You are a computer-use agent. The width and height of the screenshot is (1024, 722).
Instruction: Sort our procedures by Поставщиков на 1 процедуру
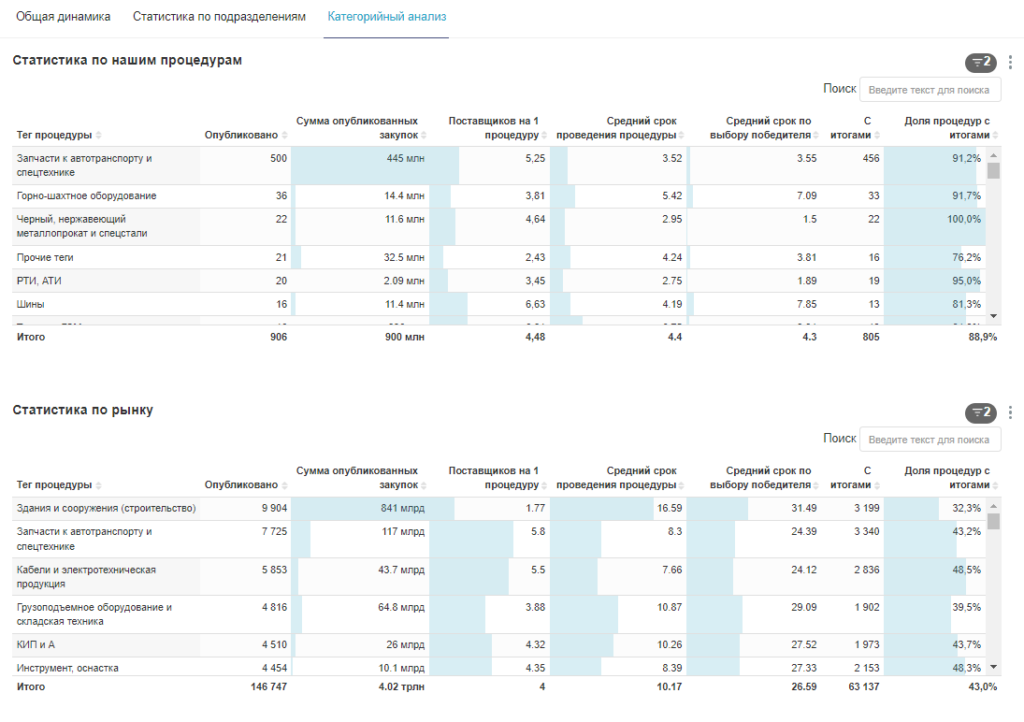544,135
